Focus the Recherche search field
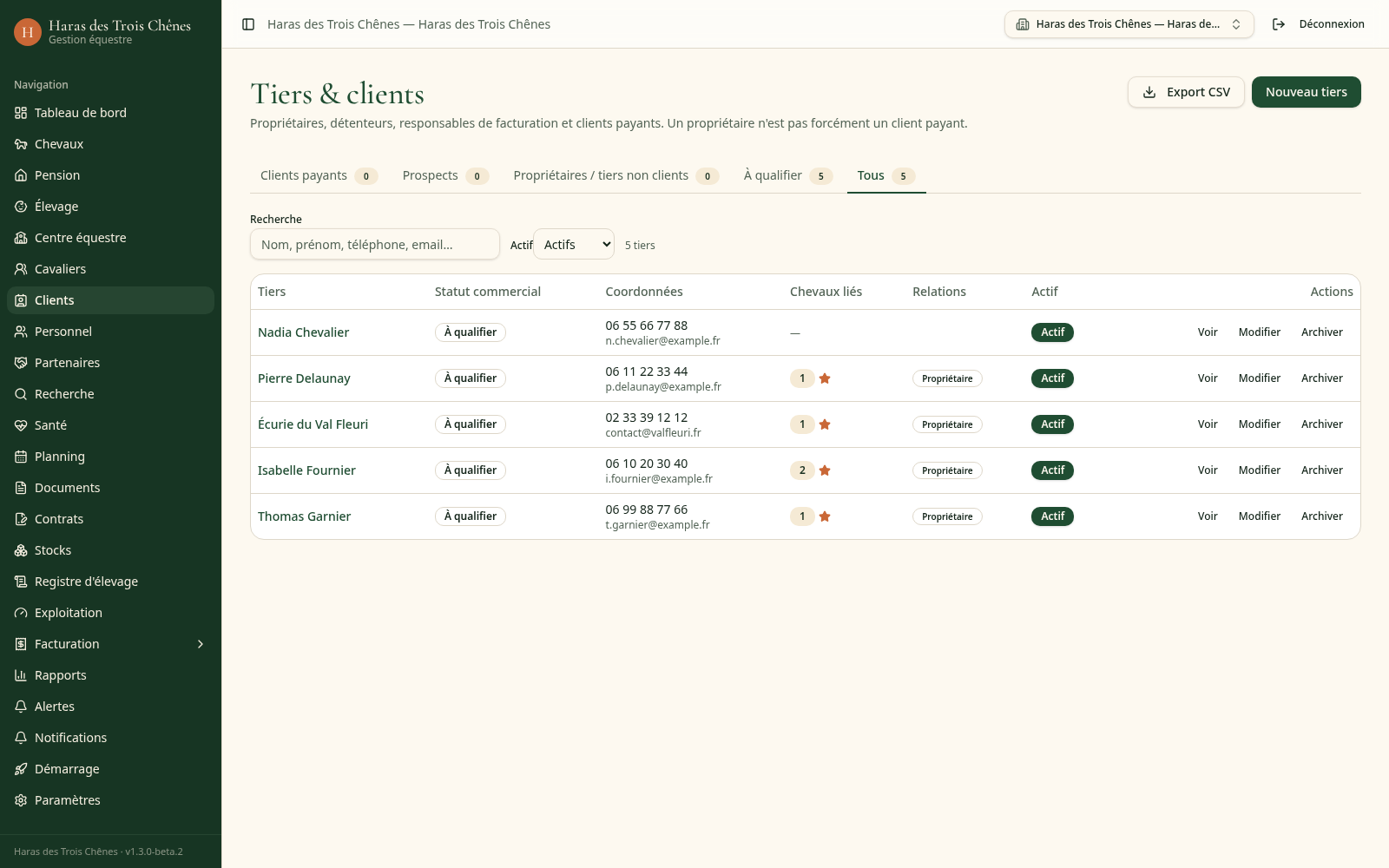The image size is (1389, 868). pyautogui.click(x=375, y=245)
